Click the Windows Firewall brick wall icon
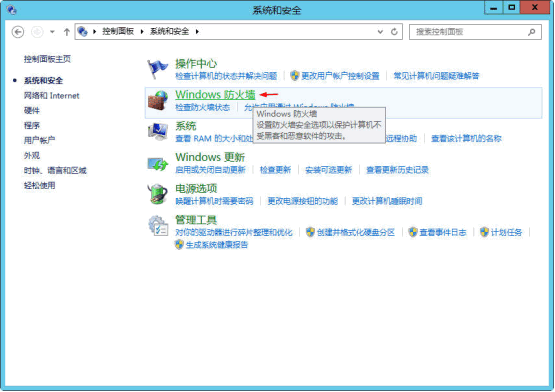The height and width of the screenshot is (392, 555). (x=158, y=100)
